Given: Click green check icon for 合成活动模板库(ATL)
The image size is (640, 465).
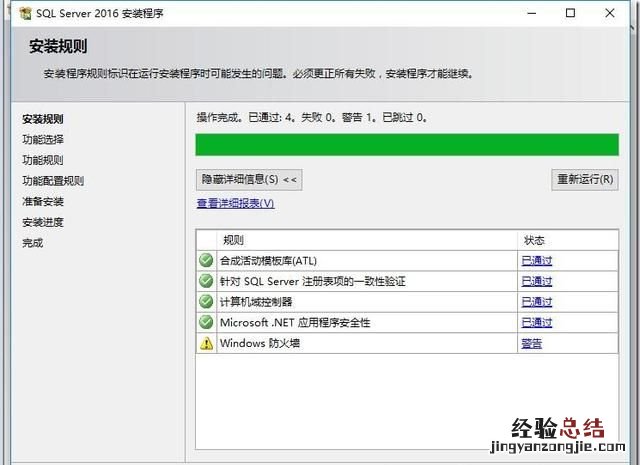Looking at the screenshot, I should pos(206,260).
